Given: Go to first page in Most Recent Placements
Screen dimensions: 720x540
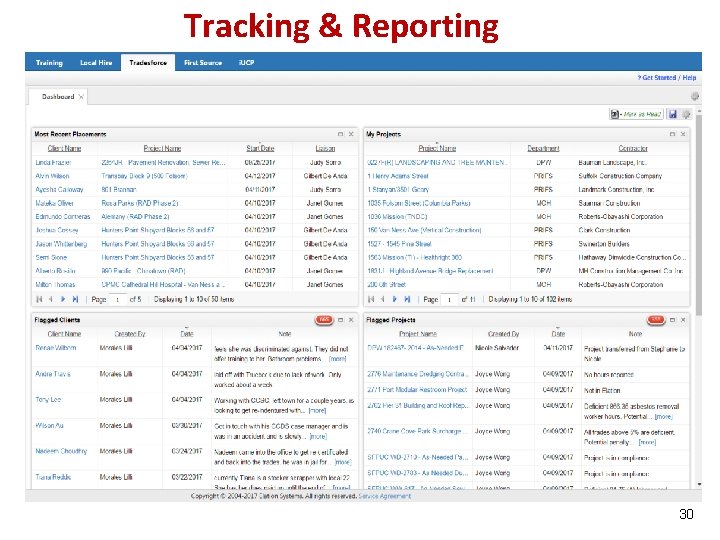Looking at the screenshot, I should click(x=39, y=299).
